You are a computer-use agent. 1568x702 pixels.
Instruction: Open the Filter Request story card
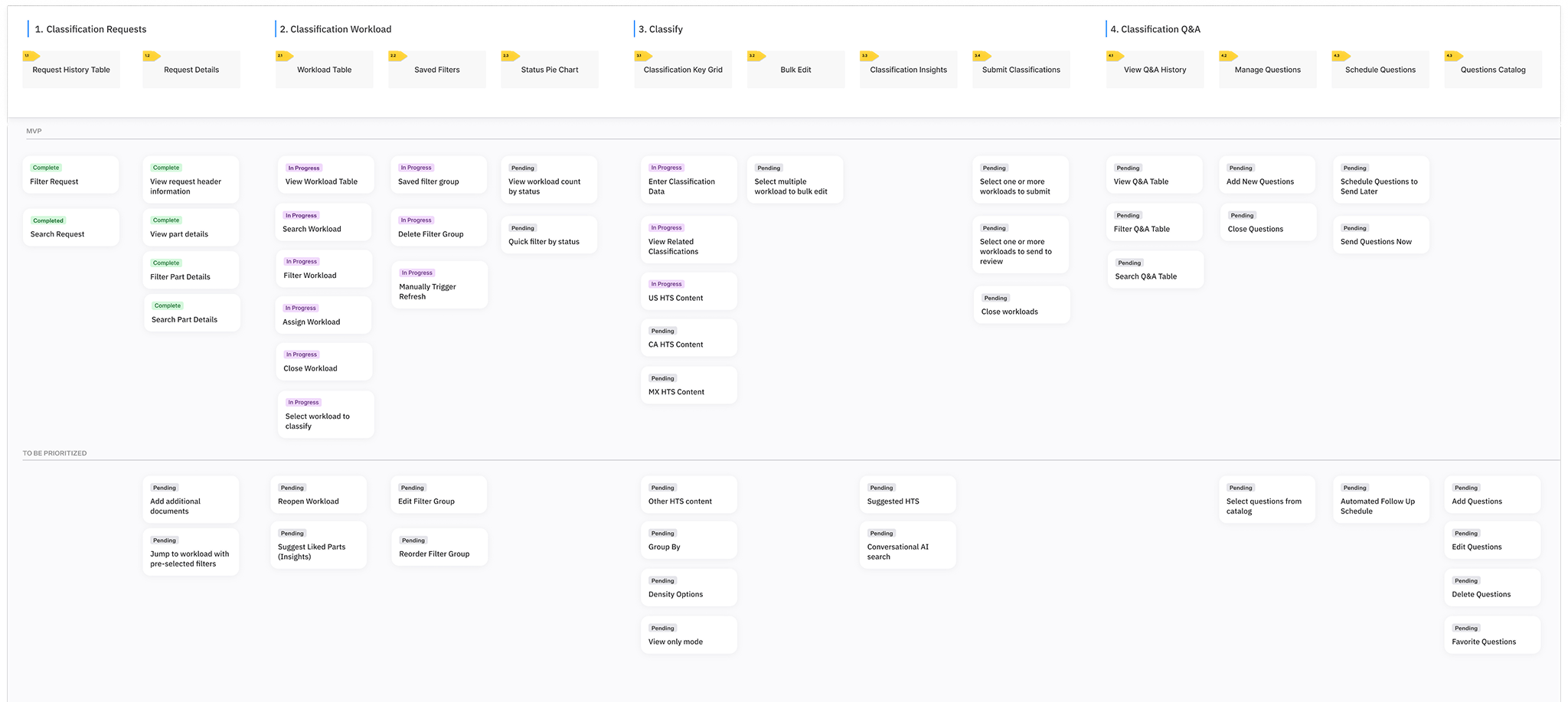coord(71,175)
